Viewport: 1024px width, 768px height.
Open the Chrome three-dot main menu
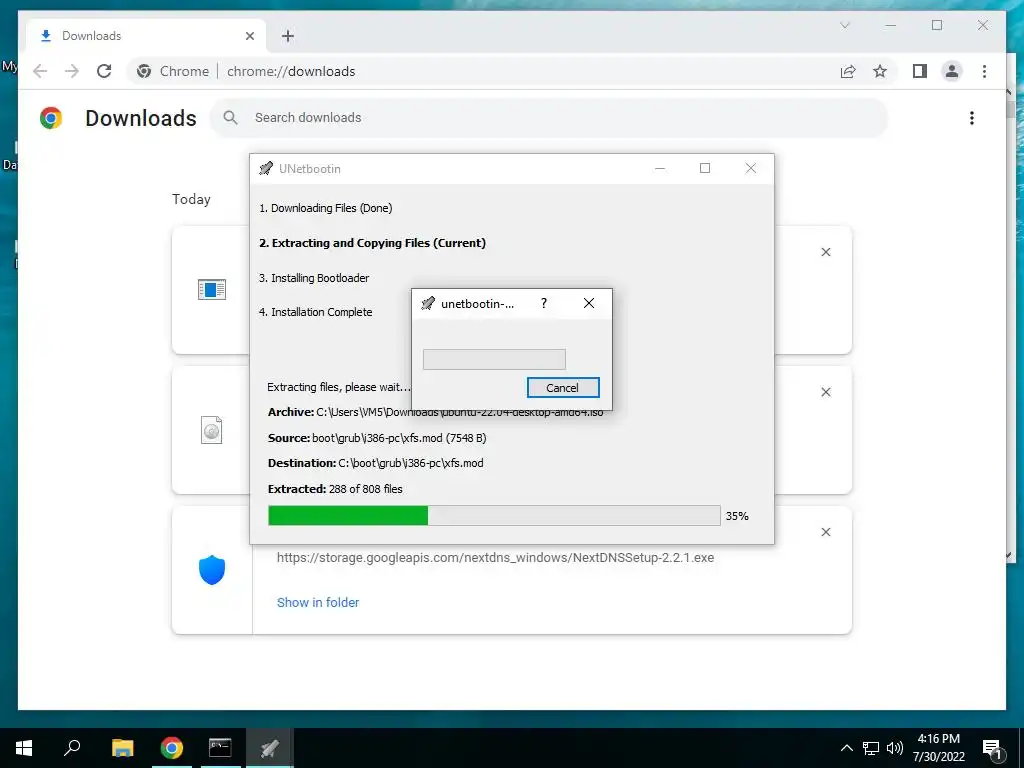click(984, 71)
